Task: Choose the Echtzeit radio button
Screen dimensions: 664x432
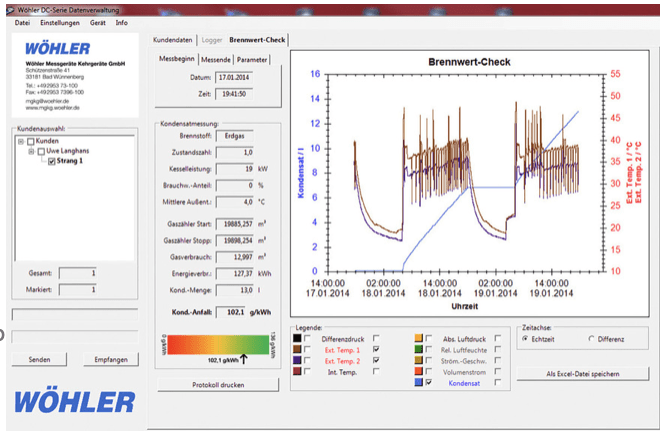Action: 527,338
